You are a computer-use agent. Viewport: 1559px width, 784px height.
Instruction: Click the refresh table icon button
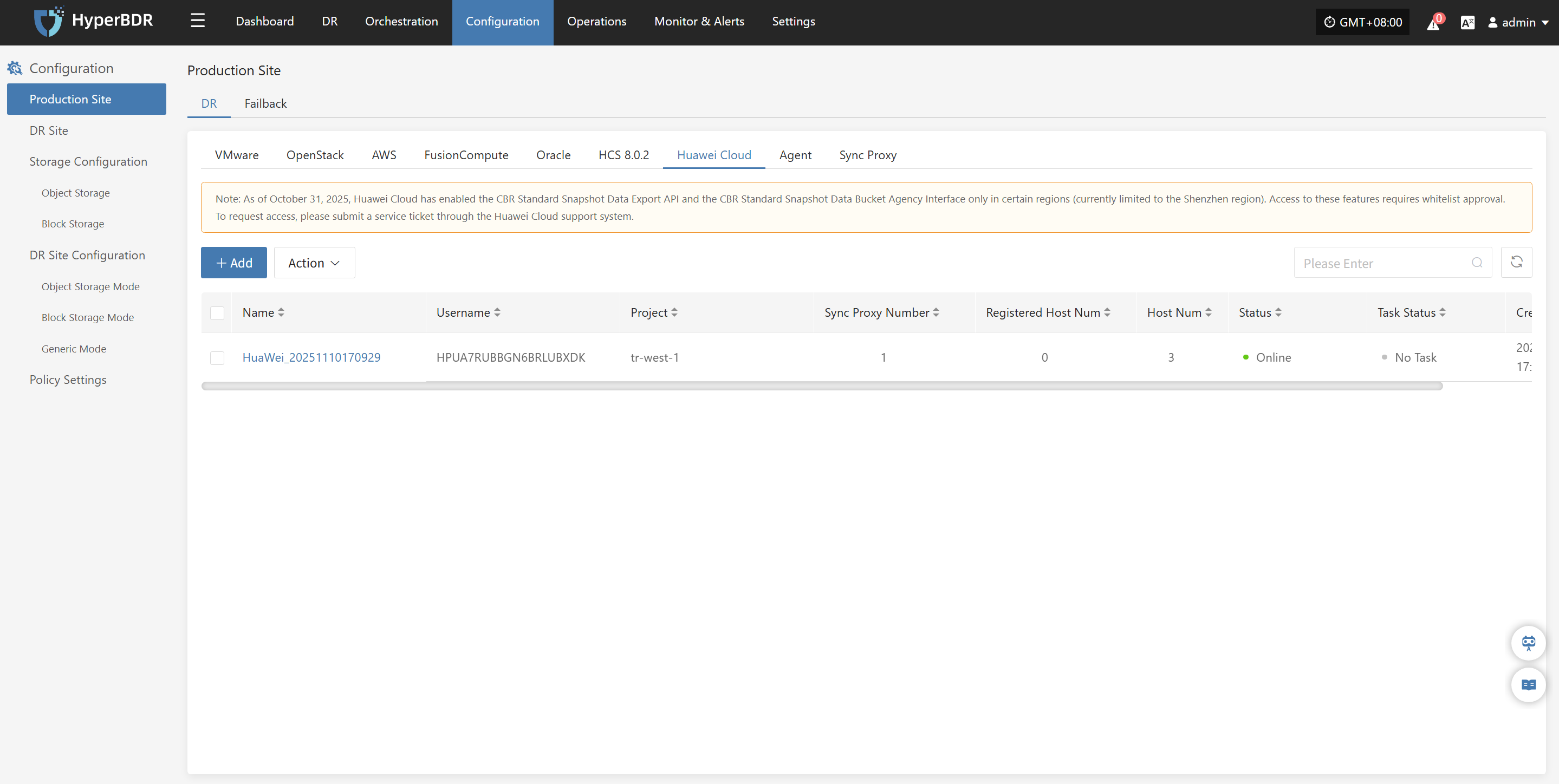click(x=1516, y=262)
